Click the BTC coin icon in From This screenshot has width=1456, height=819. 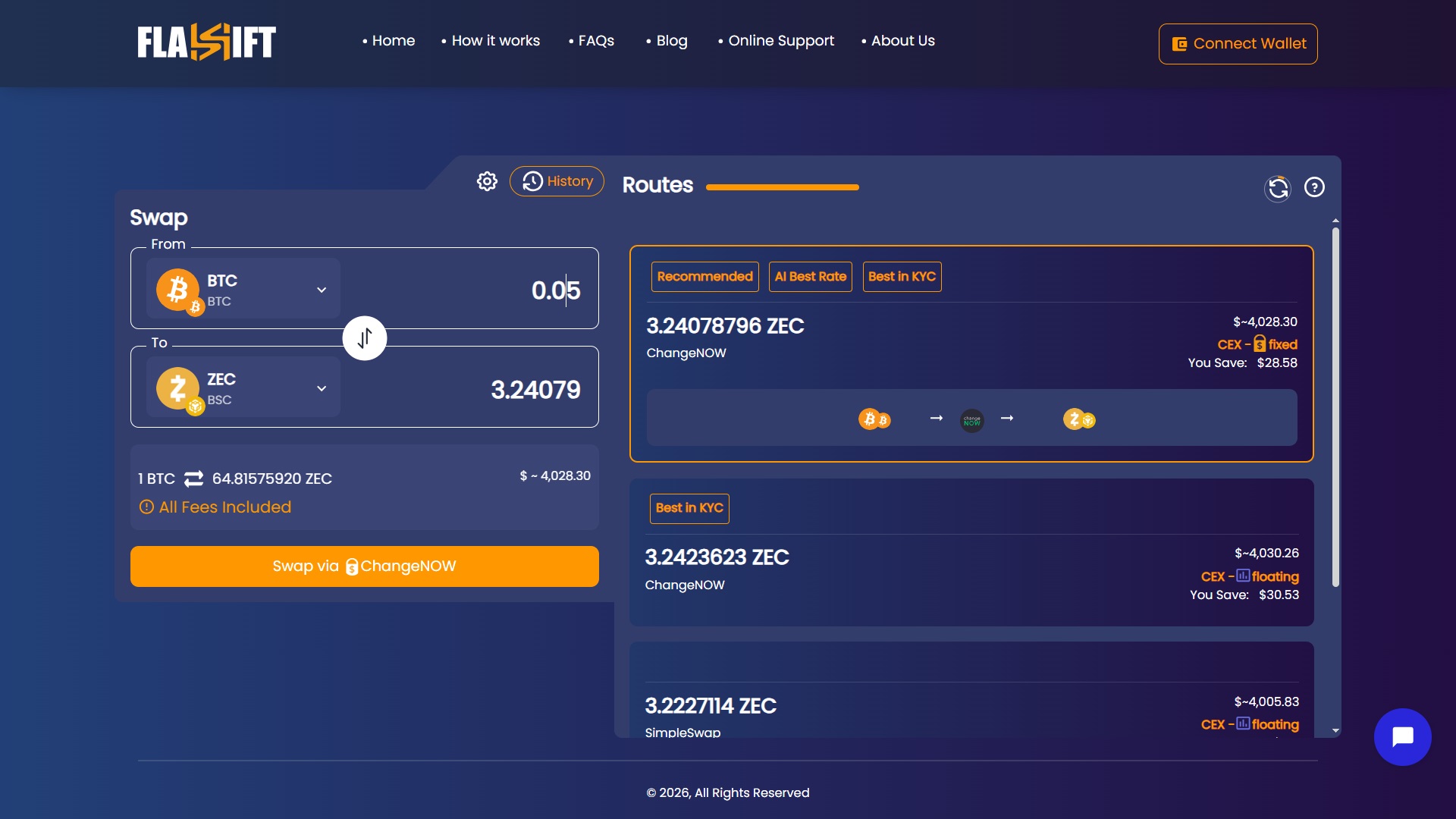[x=179, y=290]
